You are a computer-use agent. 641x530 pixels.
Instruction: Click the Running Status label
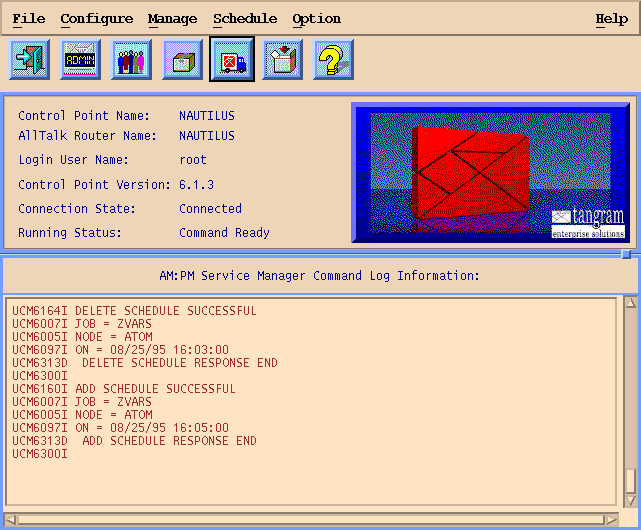tap(69, 233)
